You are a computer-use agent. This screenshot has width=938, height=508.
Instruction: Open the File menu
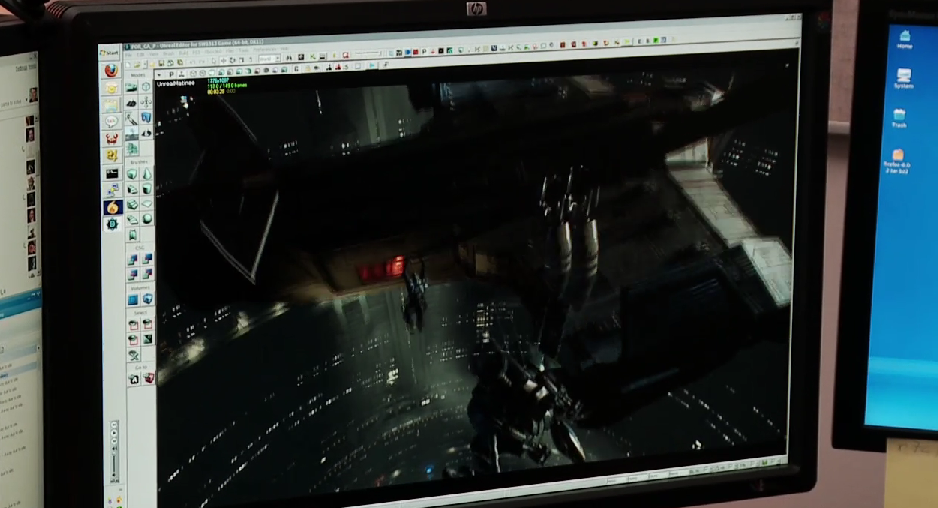pos(129,55)
